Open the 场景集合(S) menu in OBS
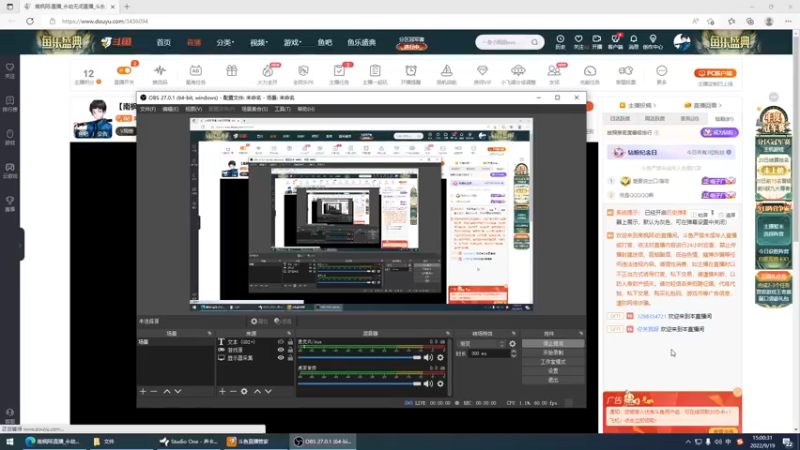800x450 pixels. (255, 109)
